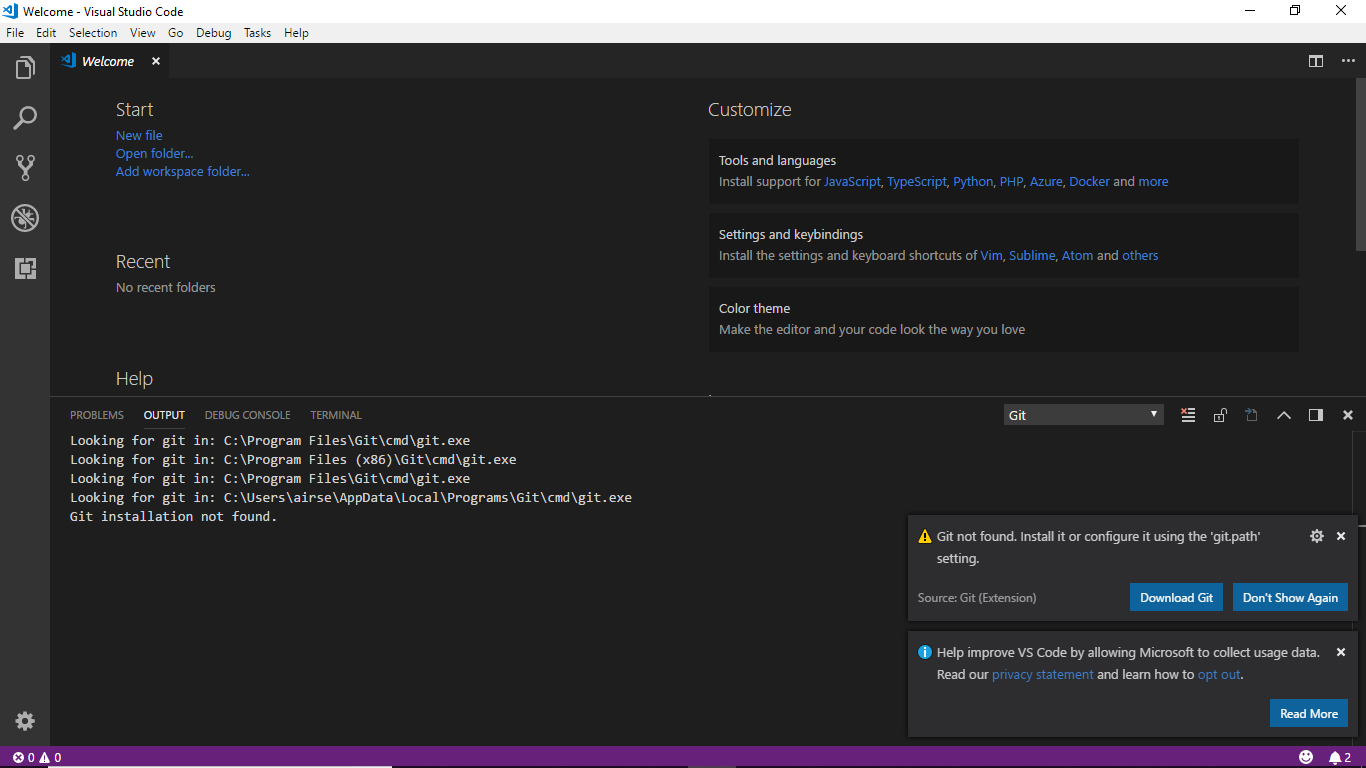
Task: Install Vim keybindings link
Action: pyautogui.click(x=991, y=256)
